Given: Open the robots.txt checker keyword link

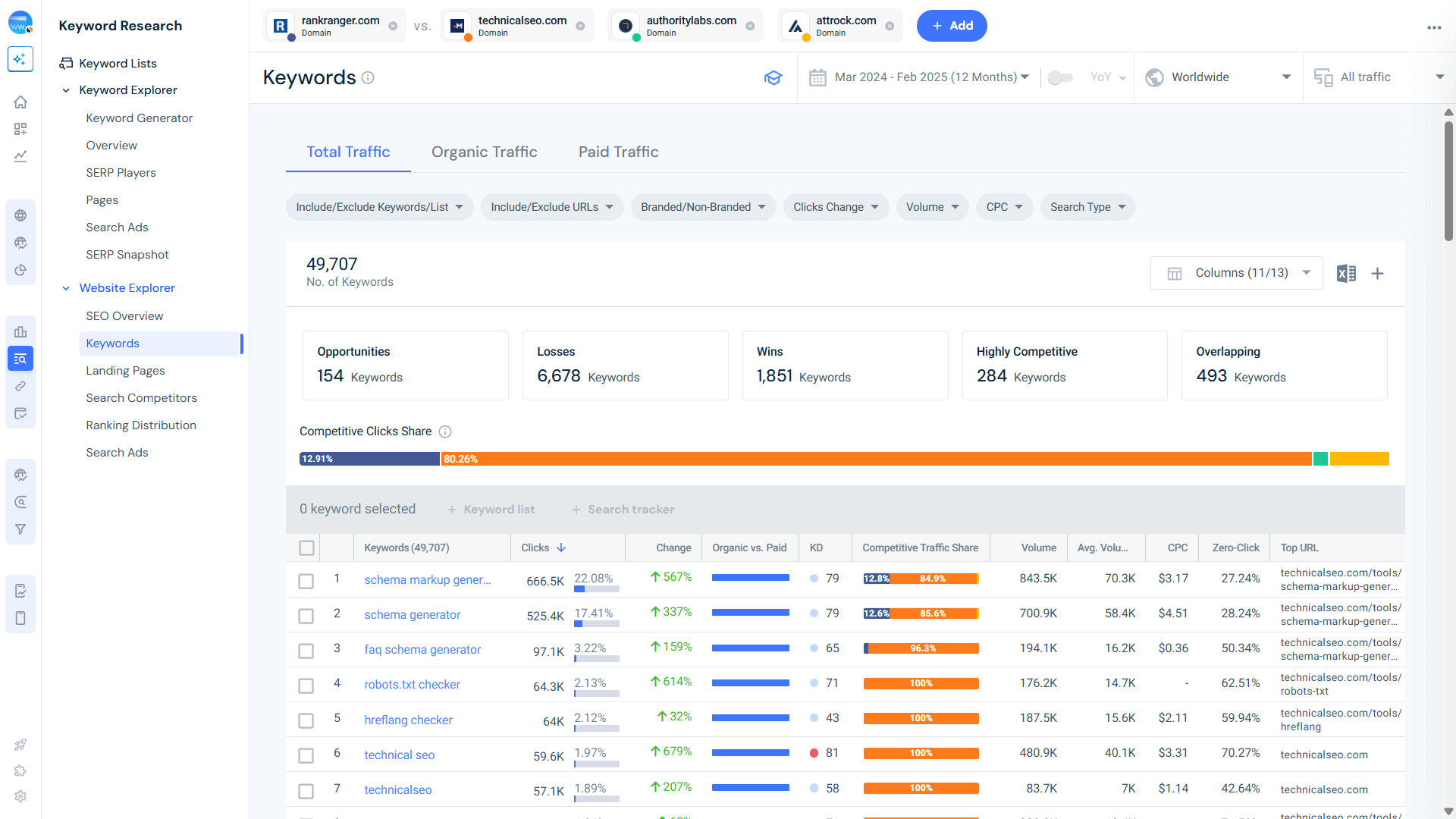Looking at the screenshot, I should (412, 685).
